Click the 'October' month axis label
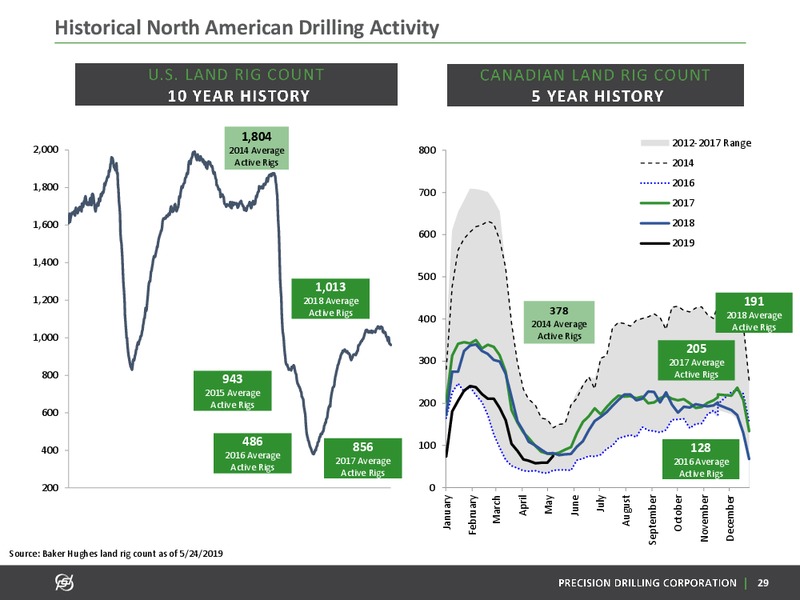 tap(678, 513)
